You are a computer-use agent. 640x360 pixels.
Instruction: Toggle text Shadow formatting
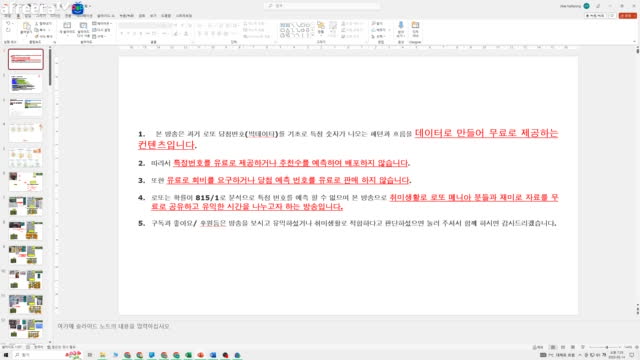pyautogui.click(x=141, y=33)
